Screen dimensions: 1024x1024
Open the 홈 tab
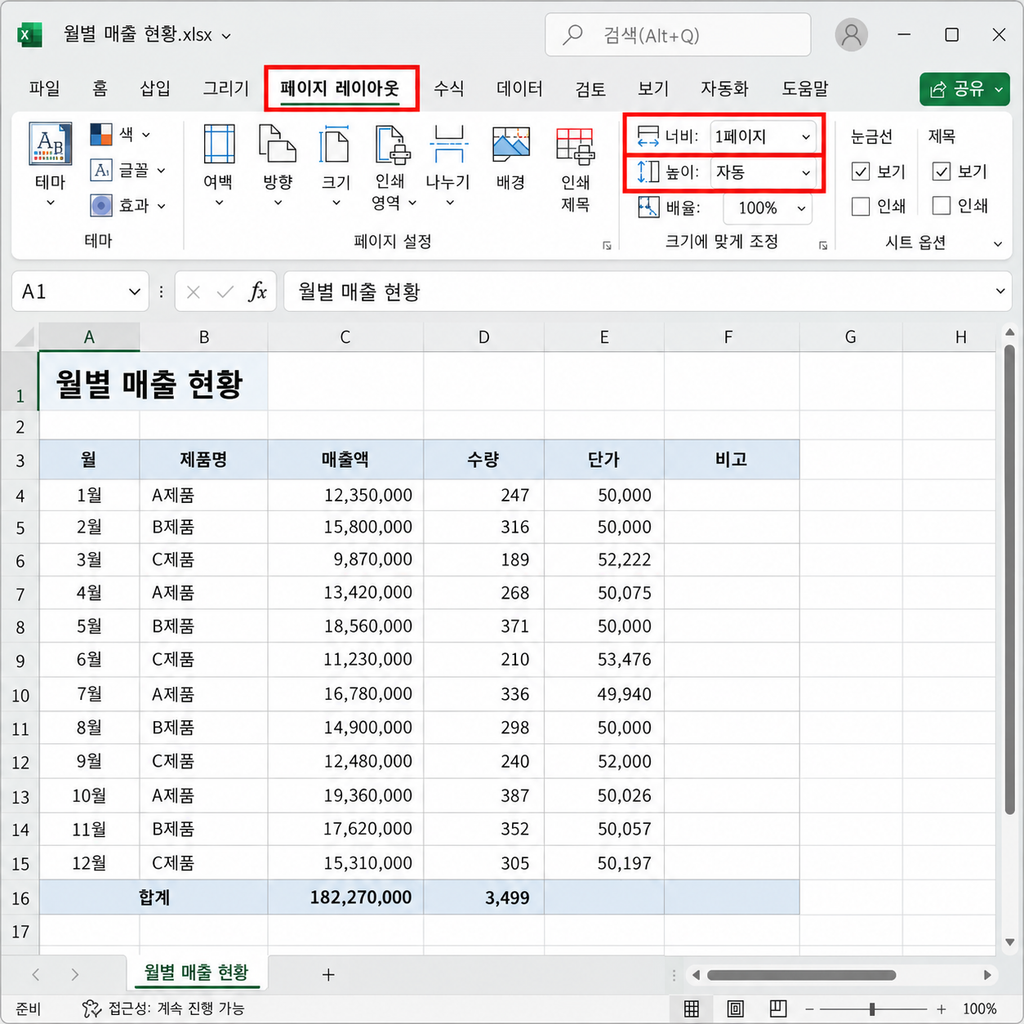(99, 88)
